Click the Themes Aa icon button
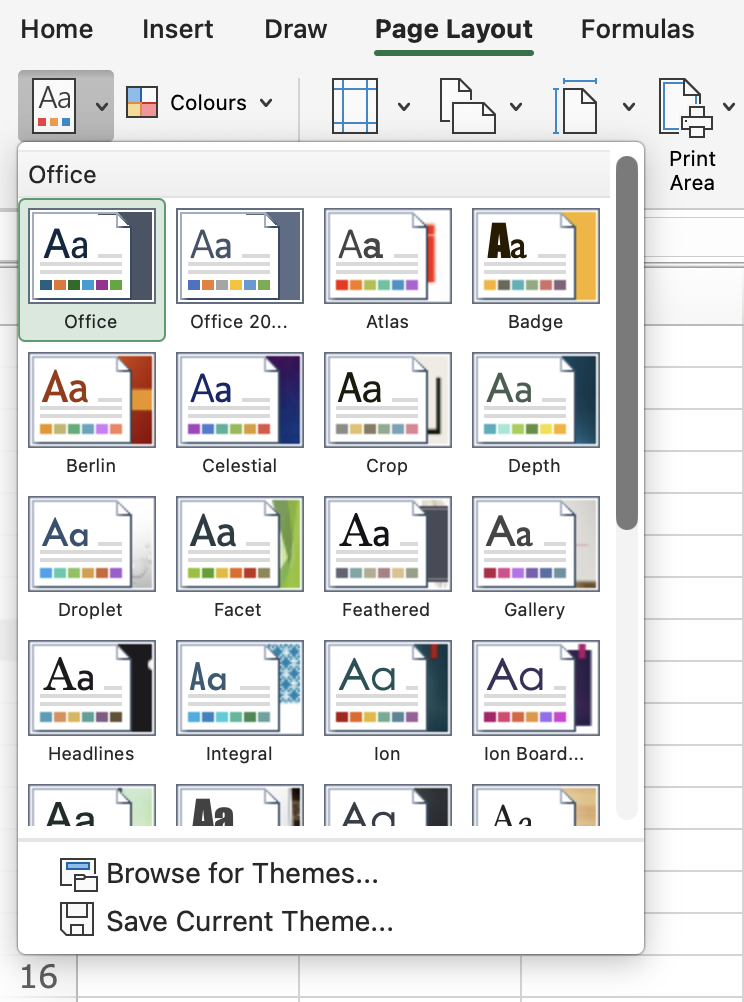The height and width of the screenshot is (1002, 744). pos(54,104)
